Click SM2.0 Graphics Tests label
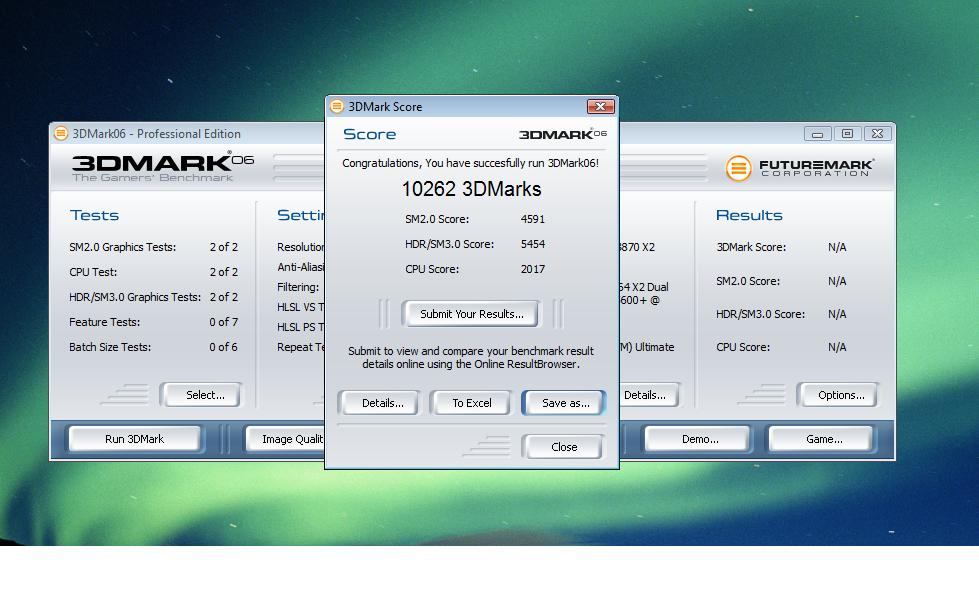This screenshot has width=979, height=600. [x=122, y=247]
